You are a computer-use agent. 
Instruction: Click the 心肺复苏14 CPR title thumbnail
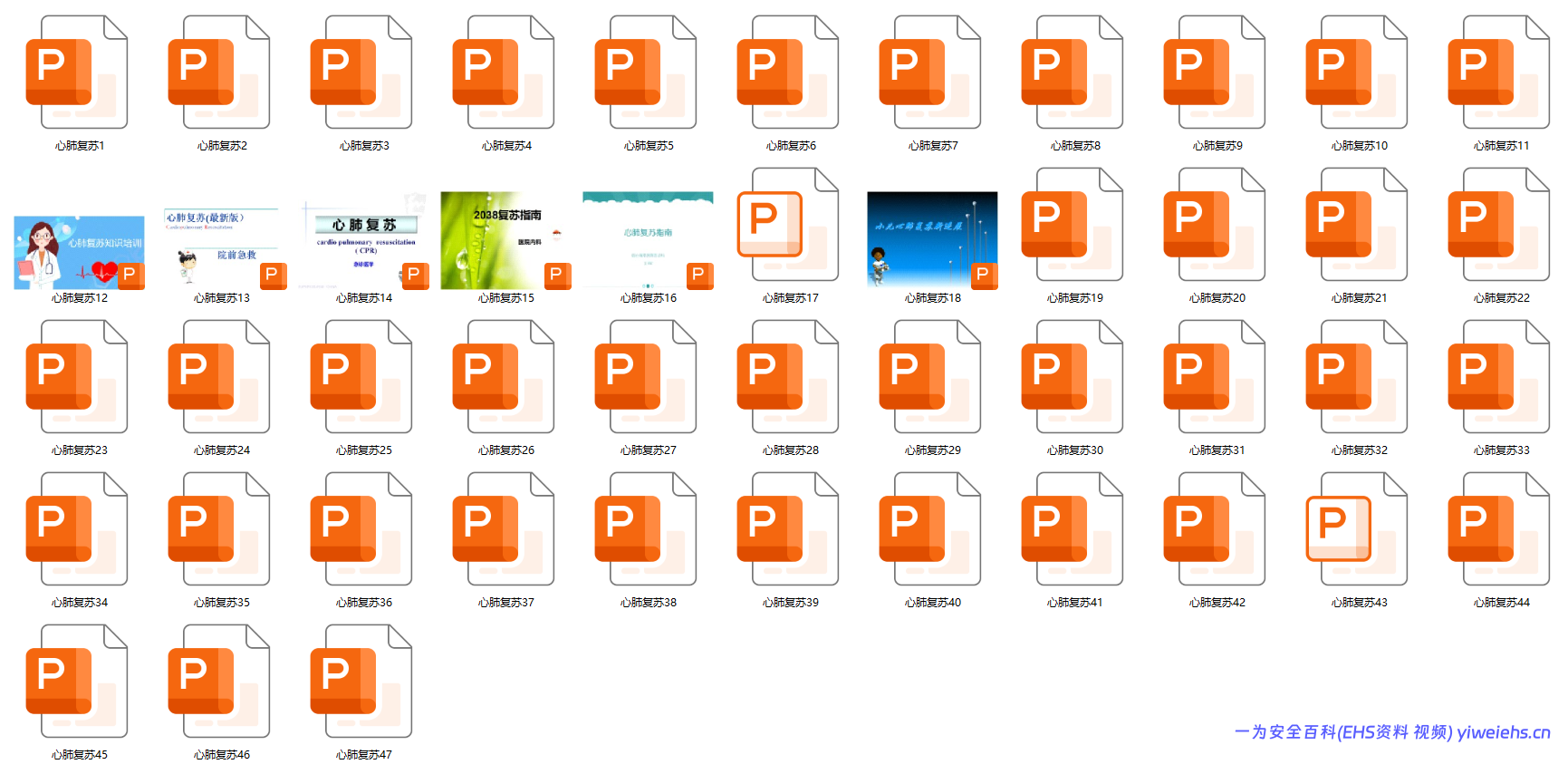364,240
